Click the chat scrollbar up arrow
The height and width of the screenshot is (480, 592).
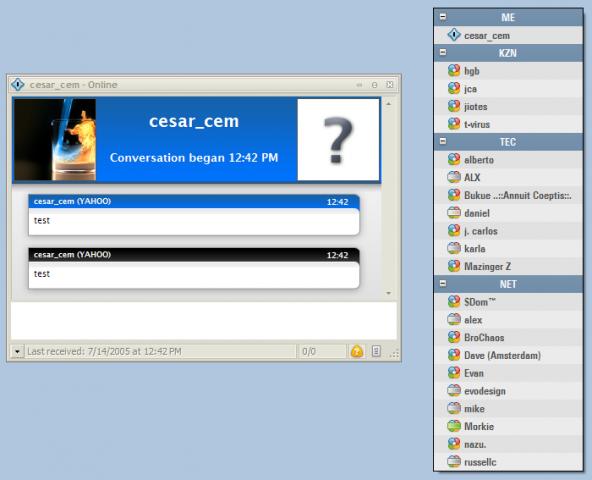point(388,103)
